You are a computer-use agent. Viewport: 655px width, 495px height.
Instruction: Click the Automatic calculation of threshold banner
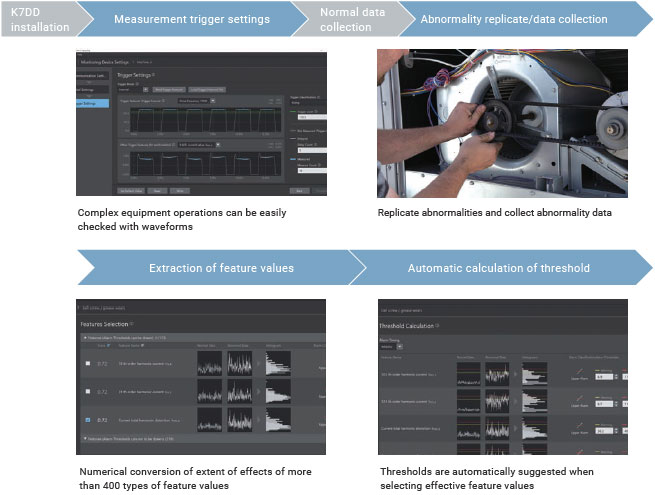click(500, 268)
